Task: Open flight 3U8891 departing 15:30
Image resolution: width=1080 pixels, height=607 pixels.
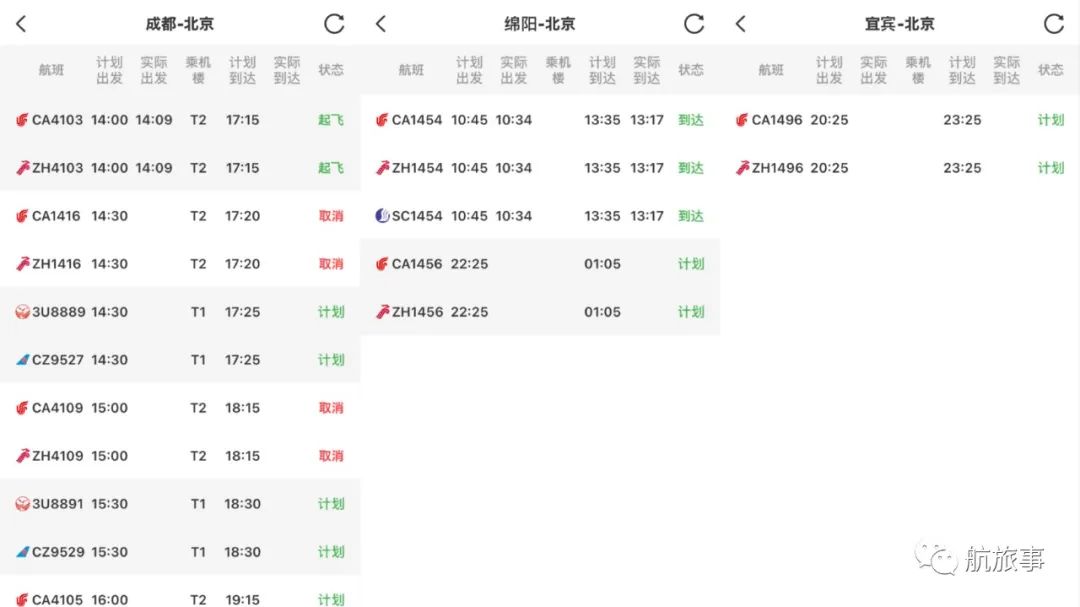Action: 180,504
